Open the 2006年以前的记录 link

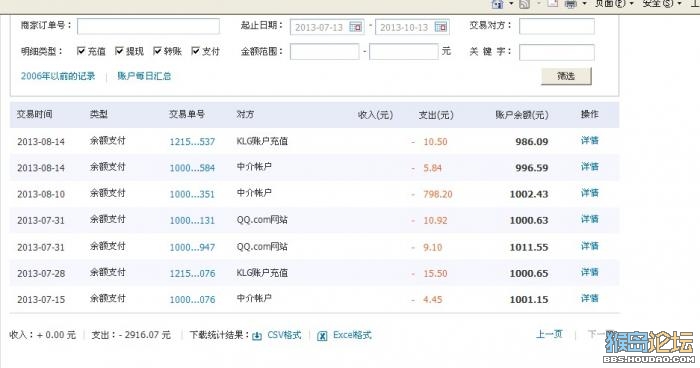click(58, 76)
